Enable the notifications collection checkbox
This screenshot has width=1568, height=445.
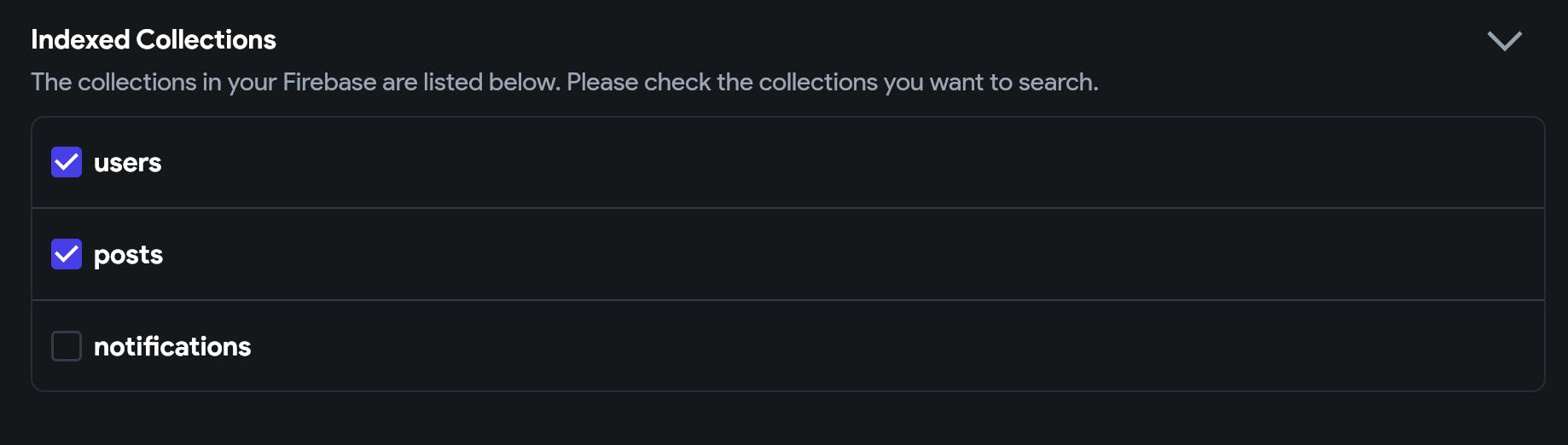pos(67,346)
